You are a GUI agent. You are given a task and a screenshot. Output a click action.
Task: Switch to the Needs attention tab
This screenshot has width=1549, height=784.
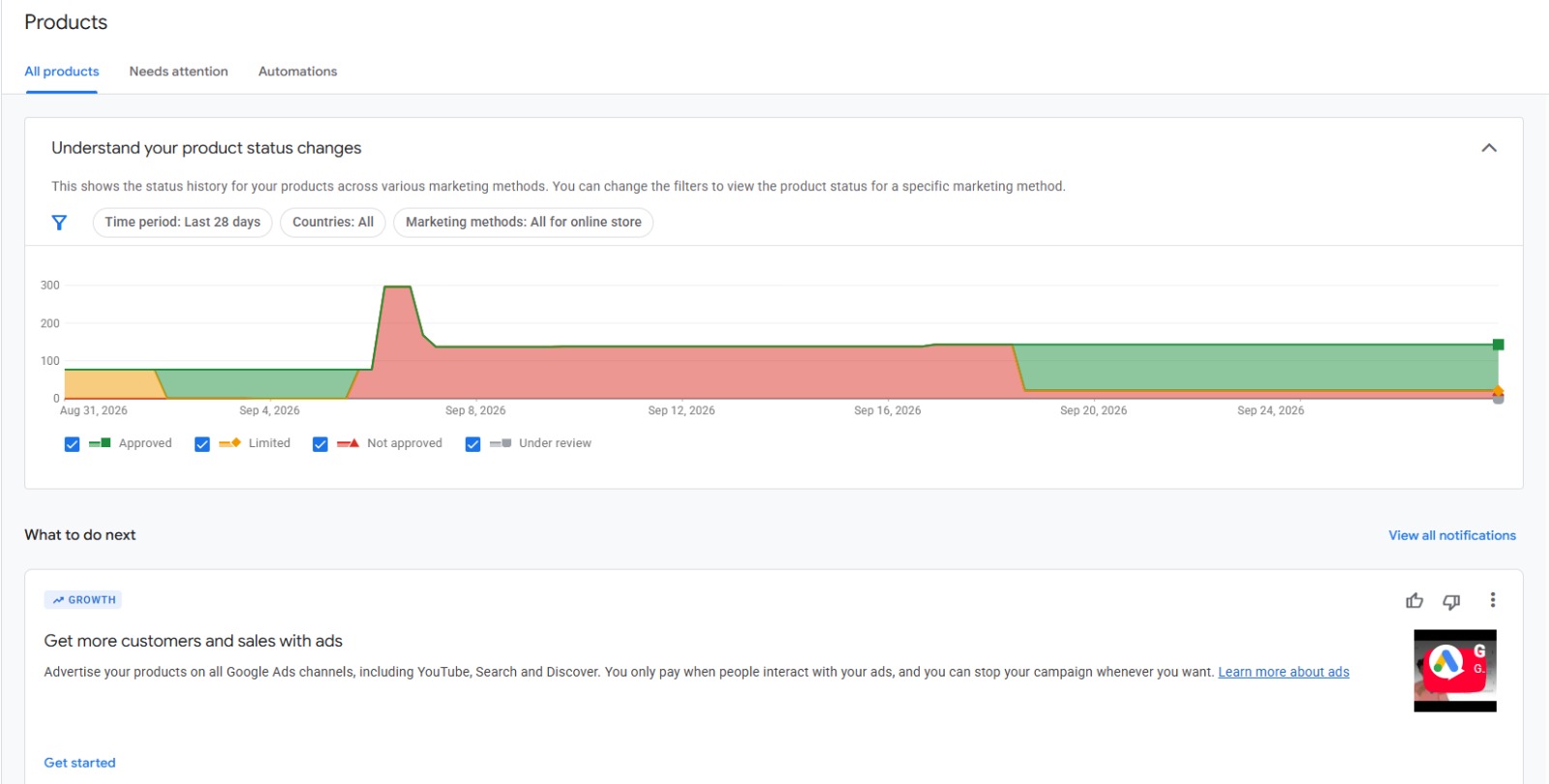(x=179, y=72)
